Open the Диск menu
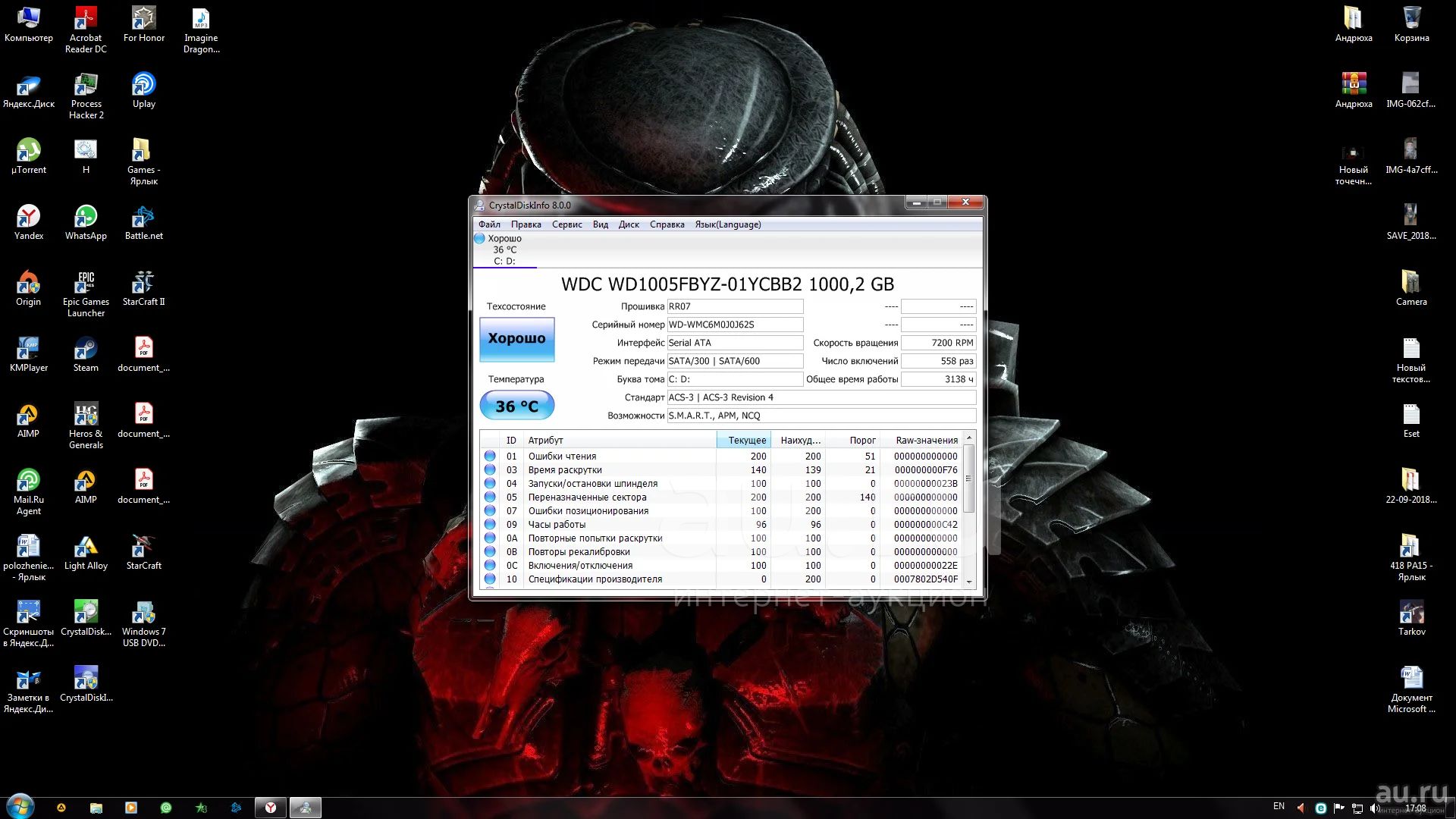 click(629, 224)
